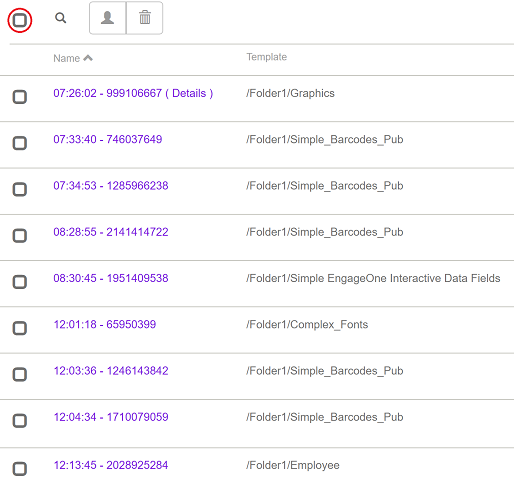Select checkbox for 07:33:40 - 746037649

[x=20, y=143]
